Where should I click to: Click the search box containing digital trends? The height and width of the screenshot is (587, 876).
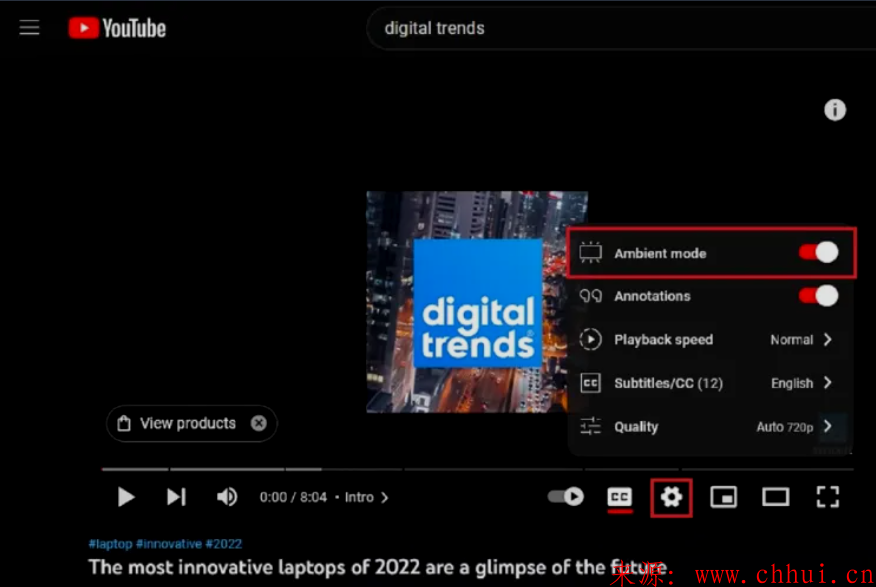pos(620,28)
